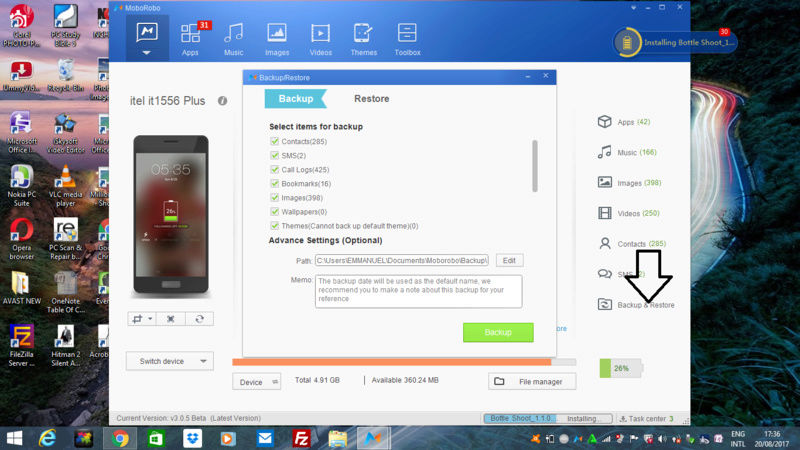The height and width of the screenshot is (450, 800).
Task: Open Backup & Restore in right sidebar
Action: coord(636,305)
